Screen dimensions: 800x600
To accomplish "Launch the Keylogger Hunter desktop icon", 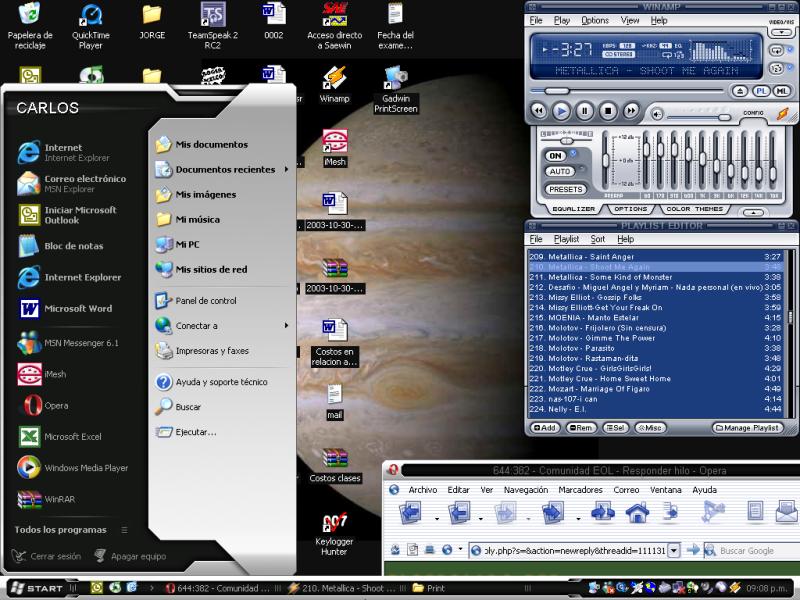I will (x=335, y=522).
